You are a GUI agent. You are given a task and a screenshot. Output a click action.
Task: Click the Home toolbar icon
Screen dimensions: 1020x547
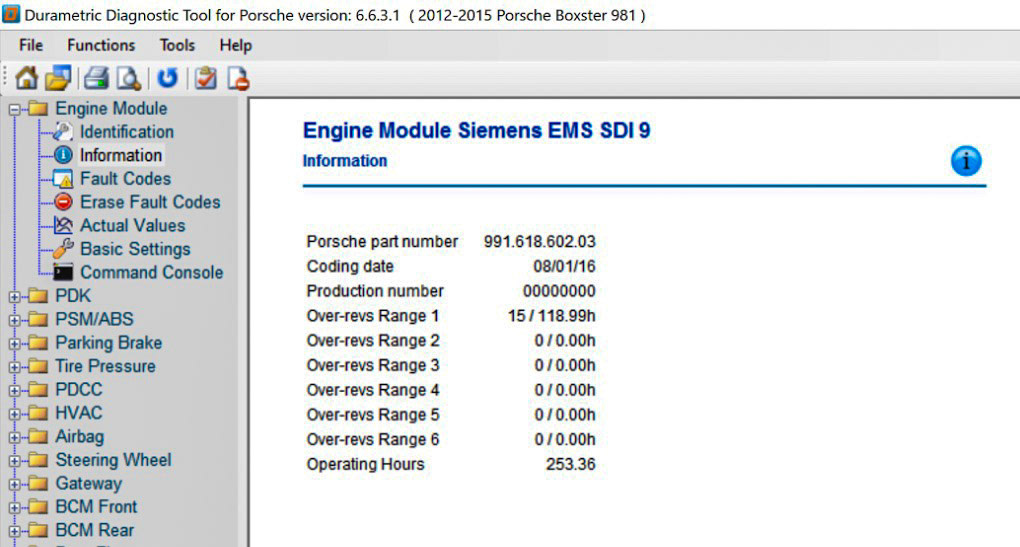(x=27, y=78)
